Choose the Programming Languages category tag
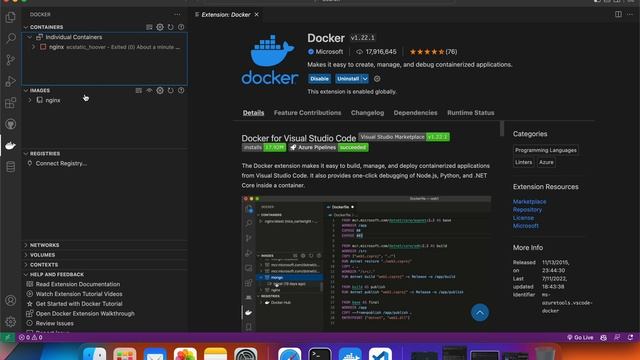This screenshot has width=640, height=360. [546, 150]
